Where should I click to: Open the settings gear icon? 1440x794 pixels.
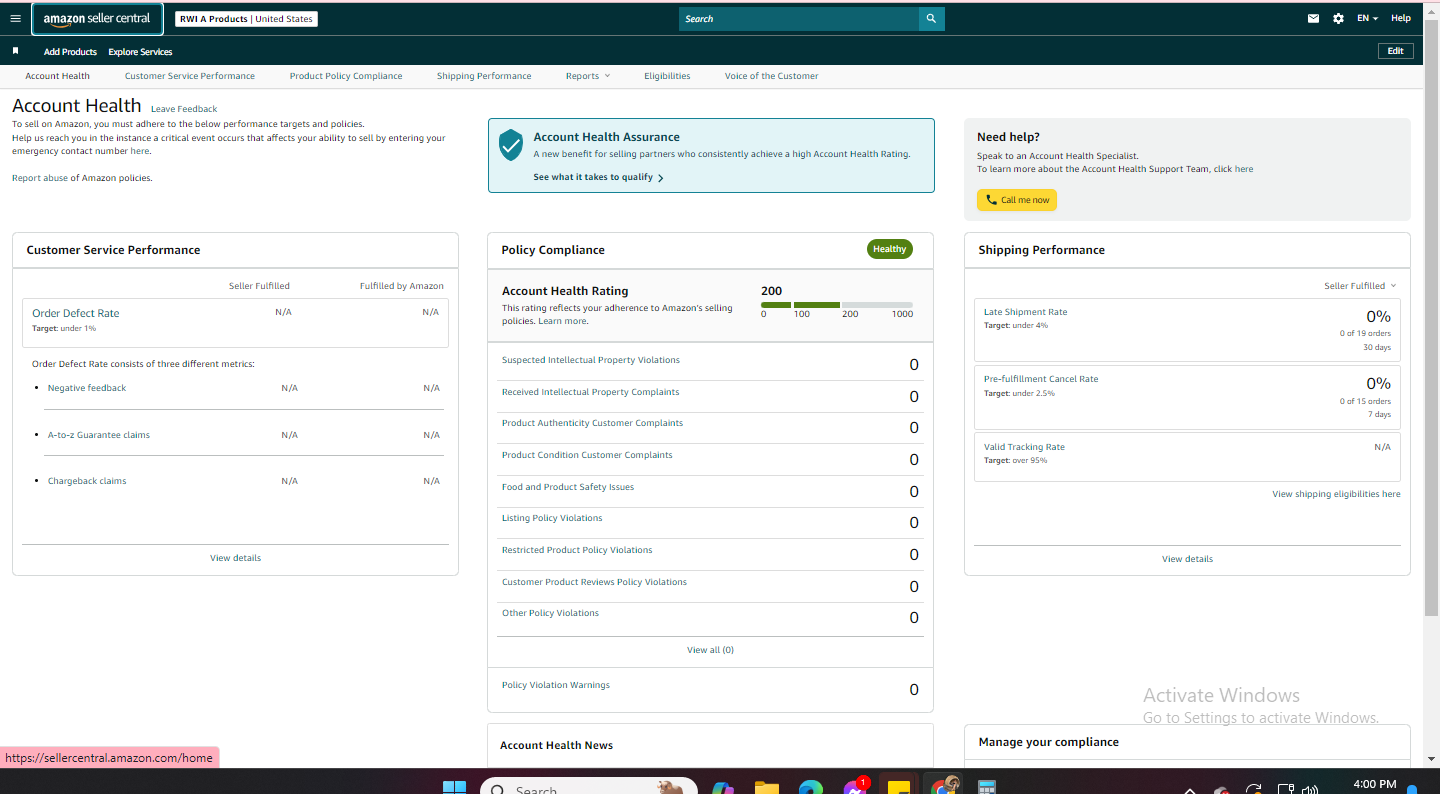click(x=1338, y=18)
